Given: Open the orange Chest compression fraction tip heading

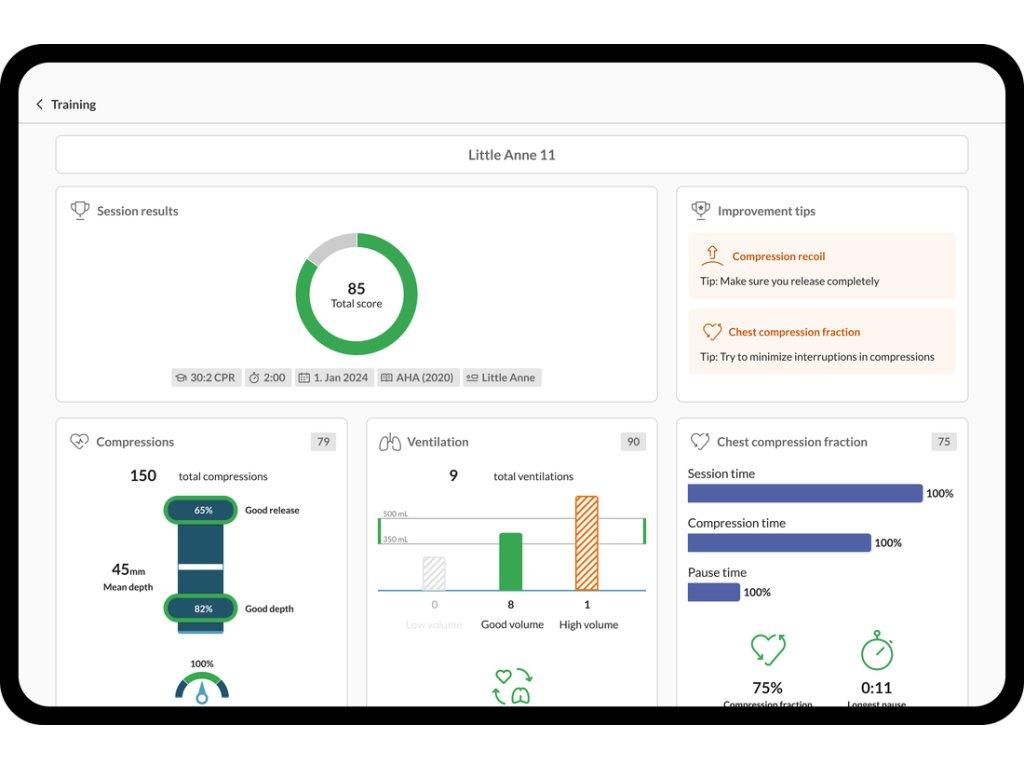Looking at the screenshot, I should pos(794,332).
